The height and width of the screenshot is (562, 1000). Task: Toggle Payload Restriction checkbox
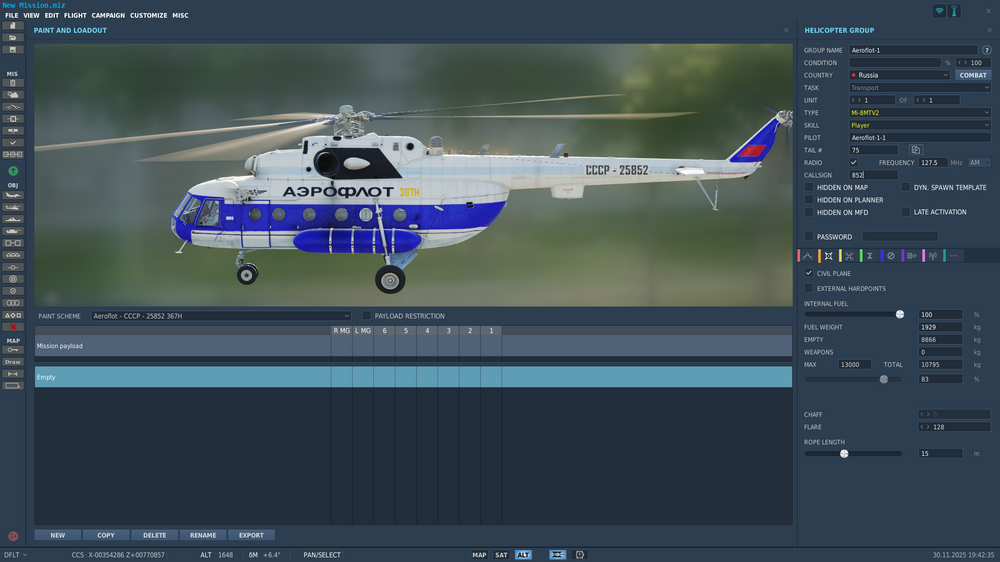(367, 316)
